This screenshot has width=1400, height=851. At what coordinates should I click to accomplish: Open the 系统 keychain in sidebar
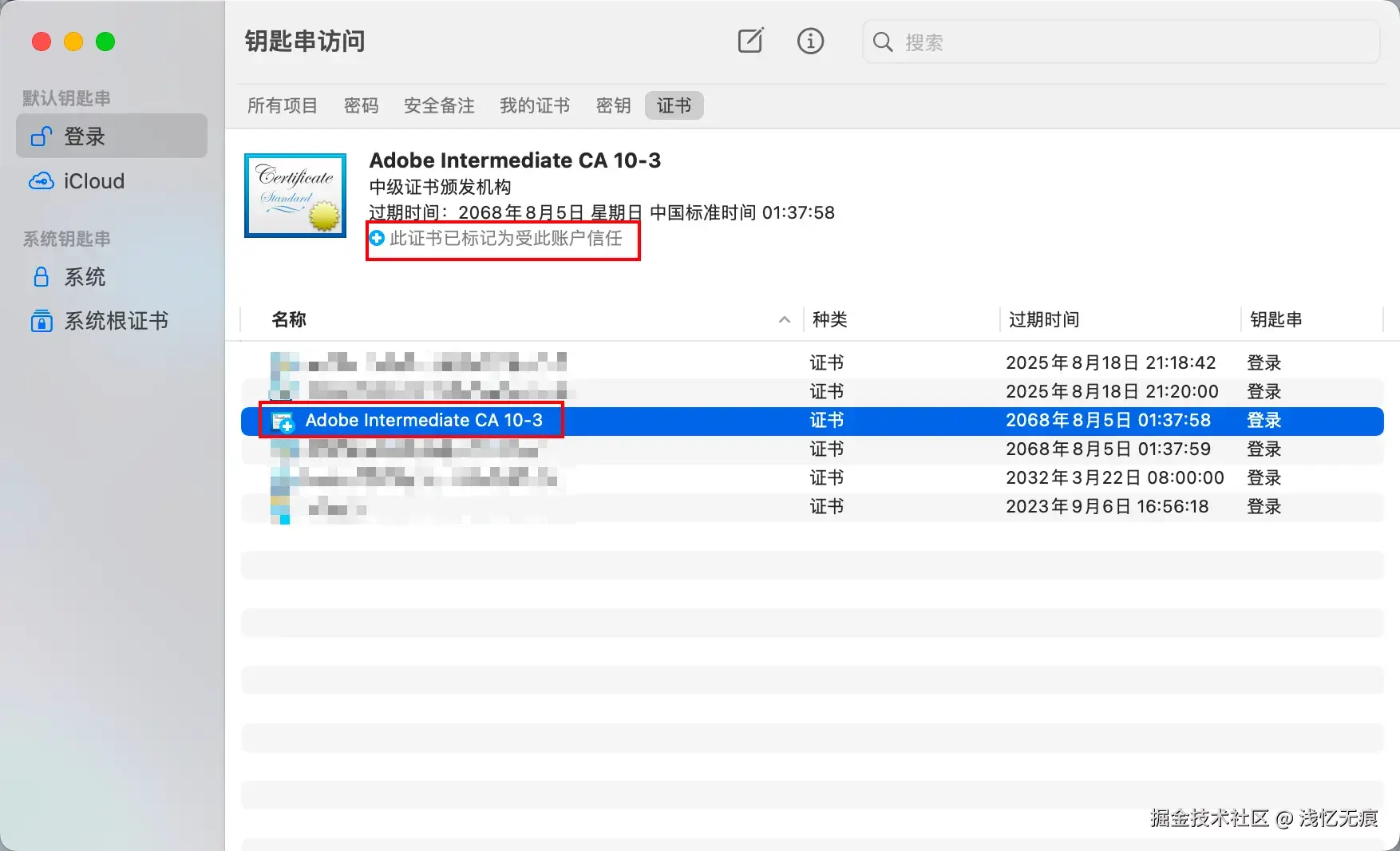pyautogui.click(x=112, y=277)
